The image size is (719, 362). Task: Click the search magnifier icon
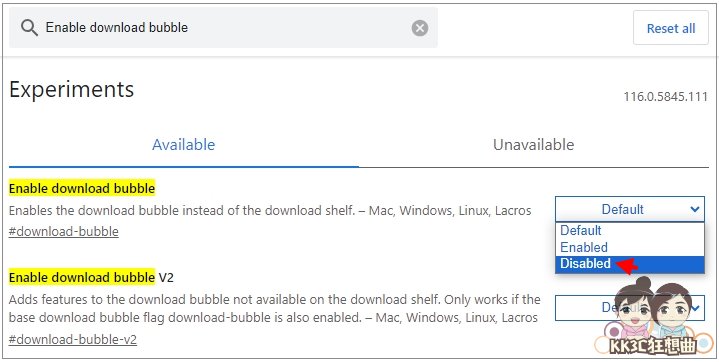click(29, 28)
